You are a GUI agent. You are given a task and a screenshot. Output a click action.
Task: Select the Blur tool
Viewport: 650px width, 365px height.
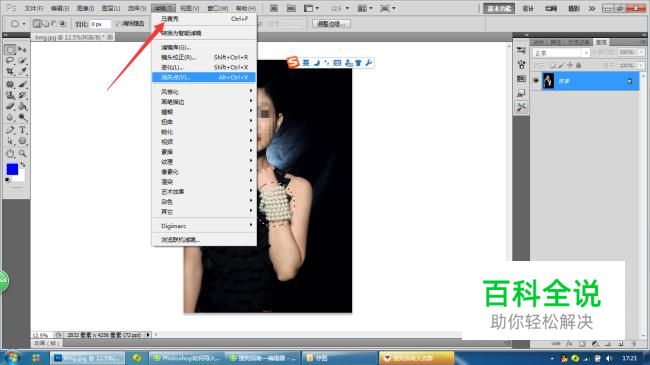click(x=10, y=117)
